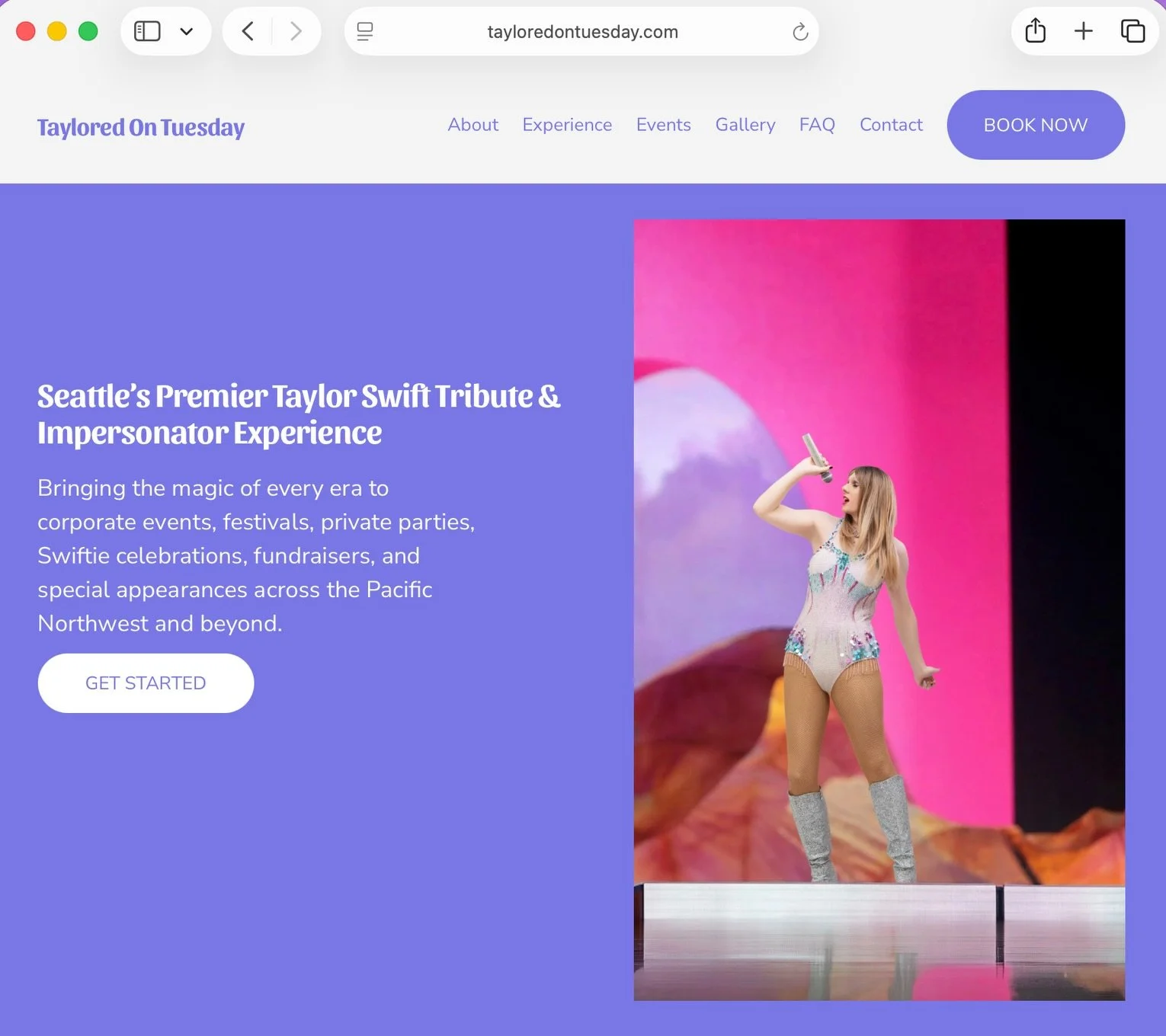Open the FAQ nav link
Screen dimensions: 1166x1036
[817, 124]
